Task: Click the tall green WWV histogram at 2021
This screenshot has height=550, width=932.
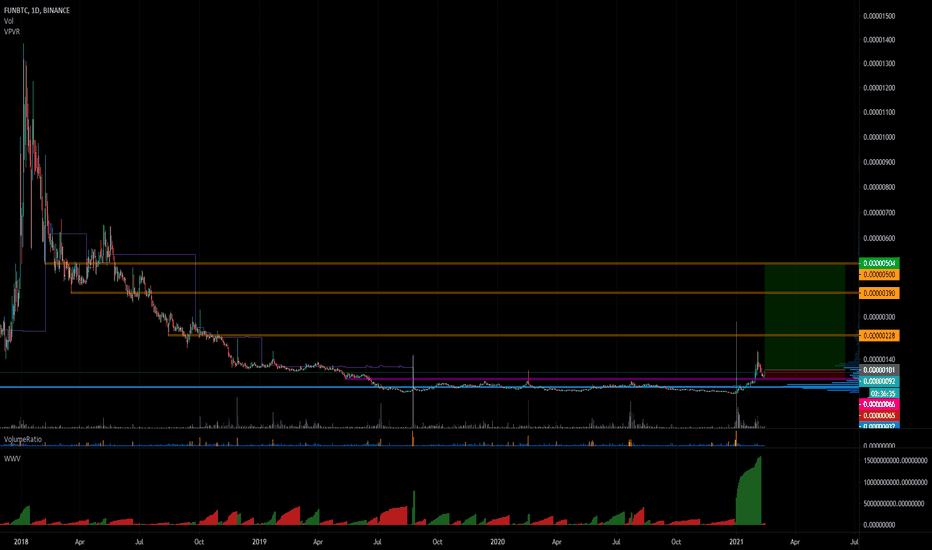Action: tap(749, 492)
